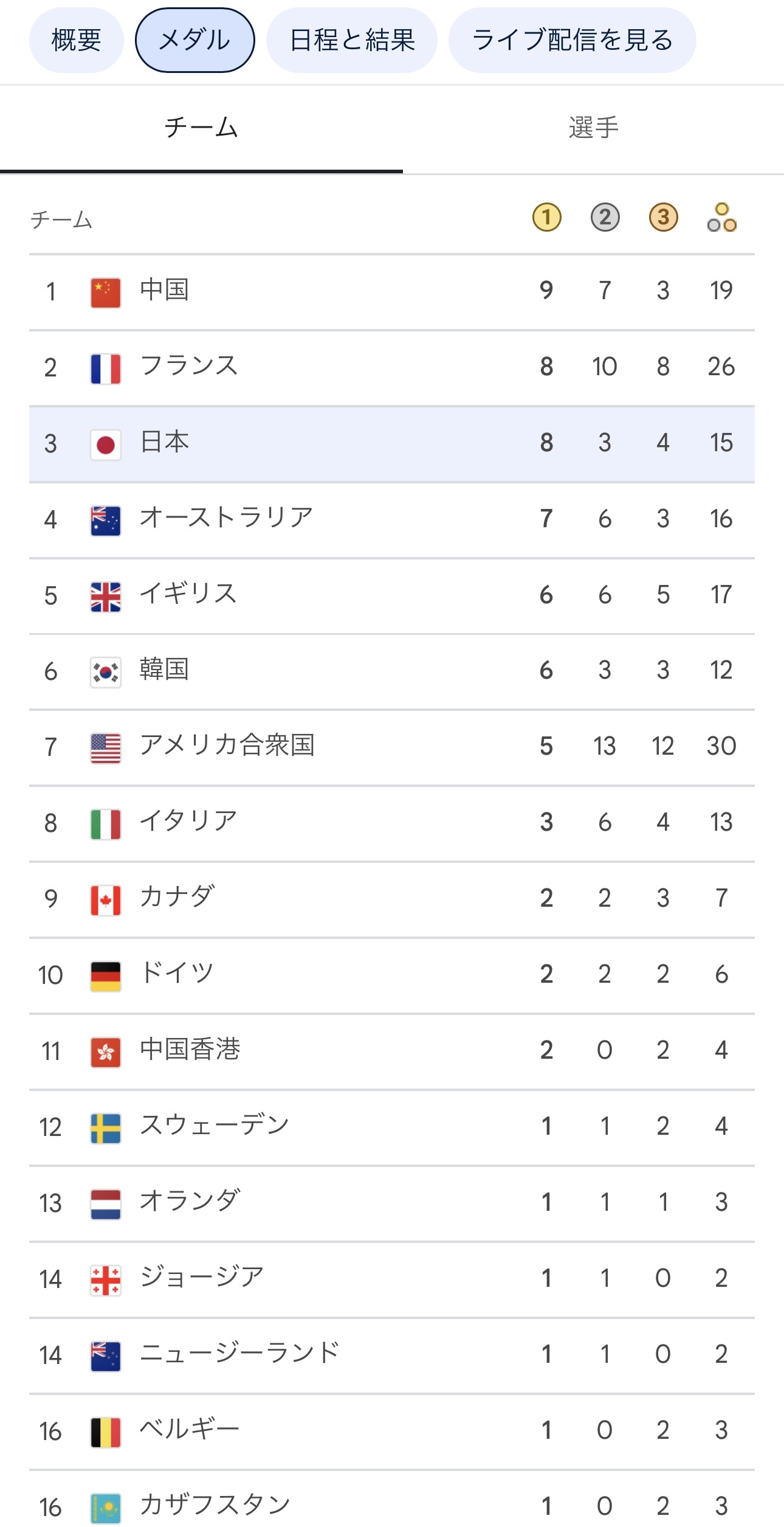Switch to the 選手 athletes tab
The image size is (784, 1527).
[x=593, y=128]
